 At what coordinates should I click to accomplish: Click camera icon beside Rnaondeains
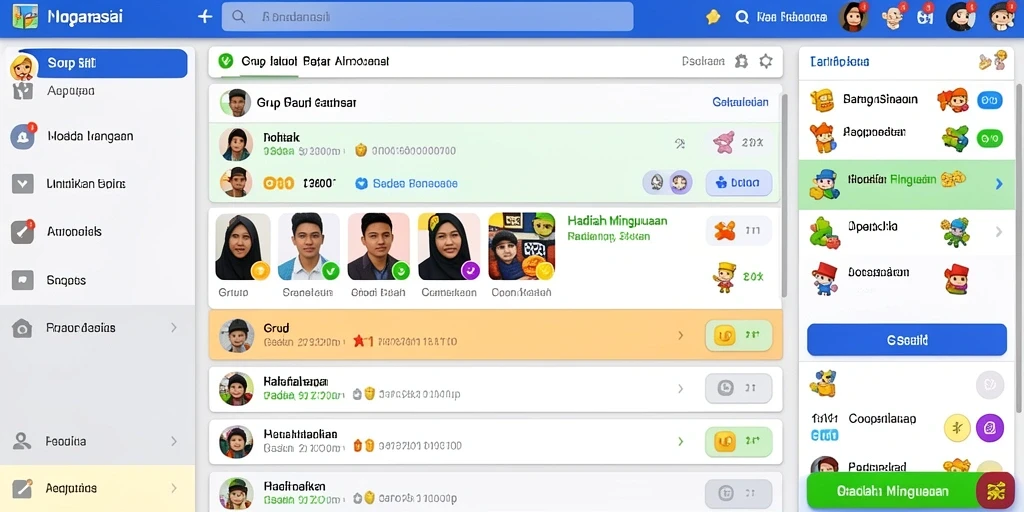click(x=22, y=328)
